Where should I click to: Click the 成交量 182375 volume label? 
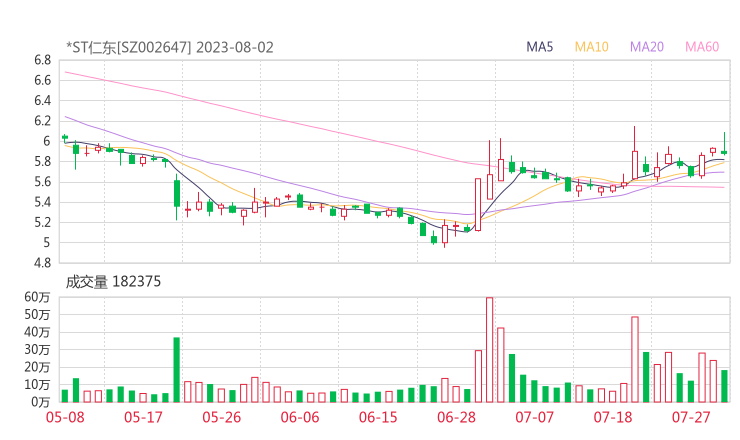coord(113,282)
